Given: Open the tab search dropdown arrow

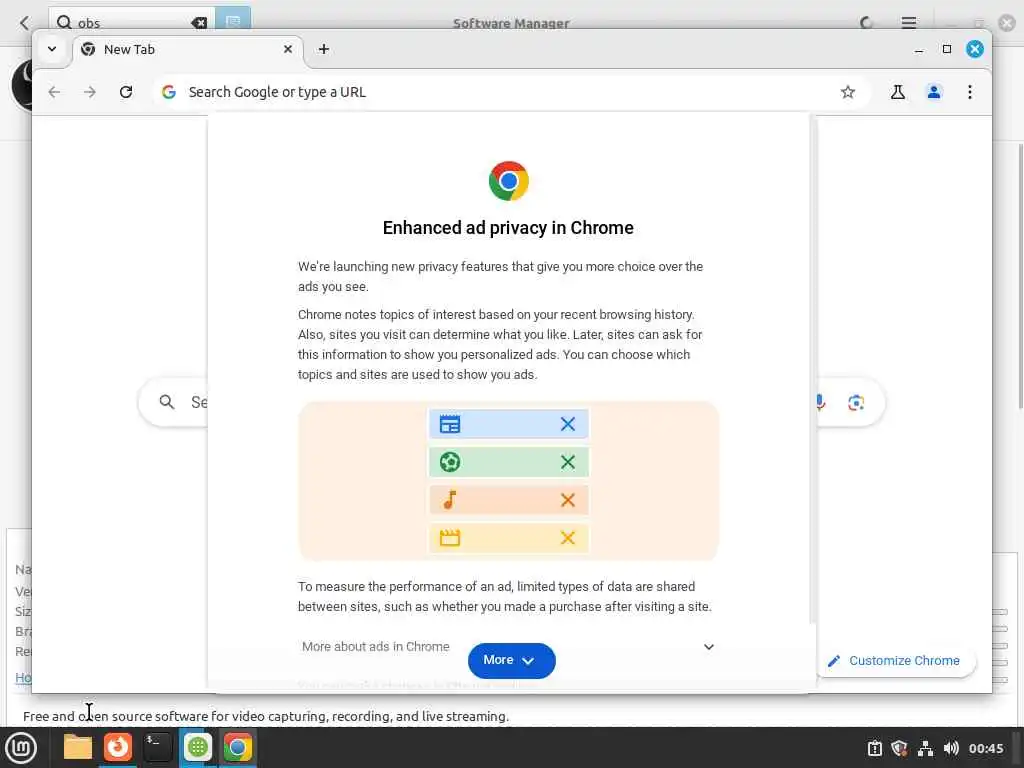Looking at the screenshot, I should pyautogui.click(x=52, y=49).
